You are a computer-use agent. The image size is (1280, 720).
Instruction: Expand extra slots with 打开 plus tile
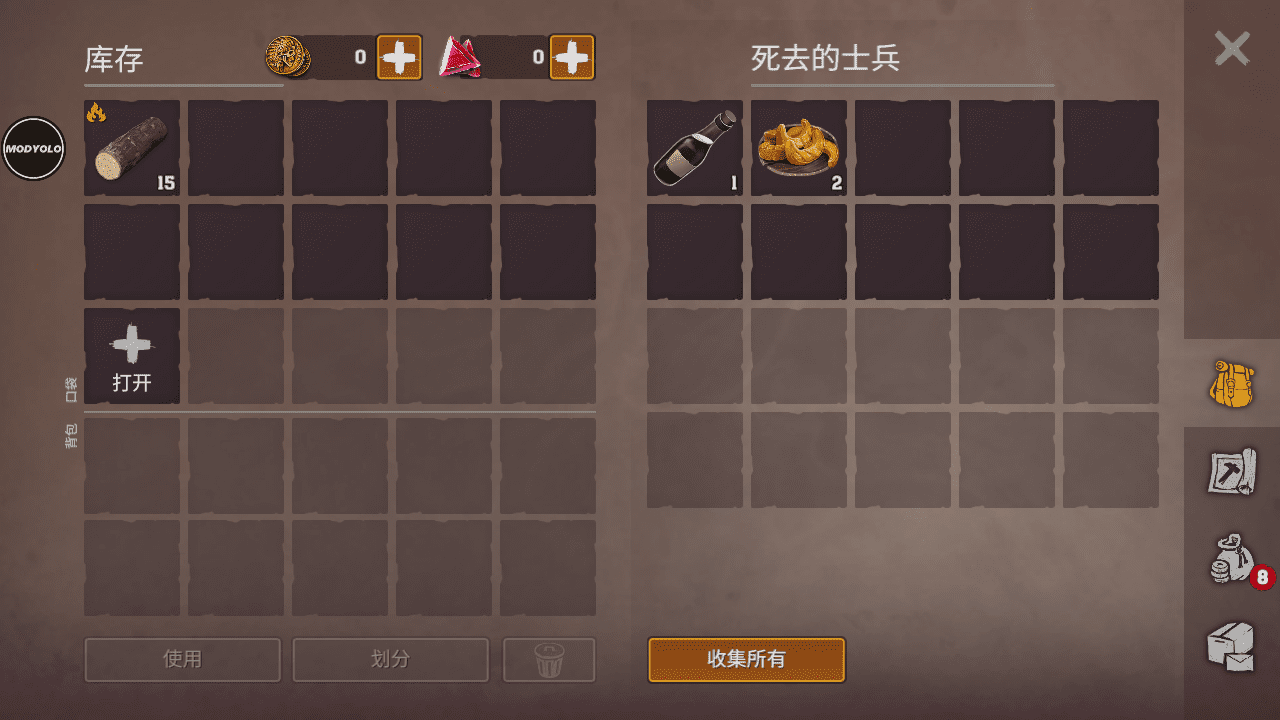(x=132, y=356)
